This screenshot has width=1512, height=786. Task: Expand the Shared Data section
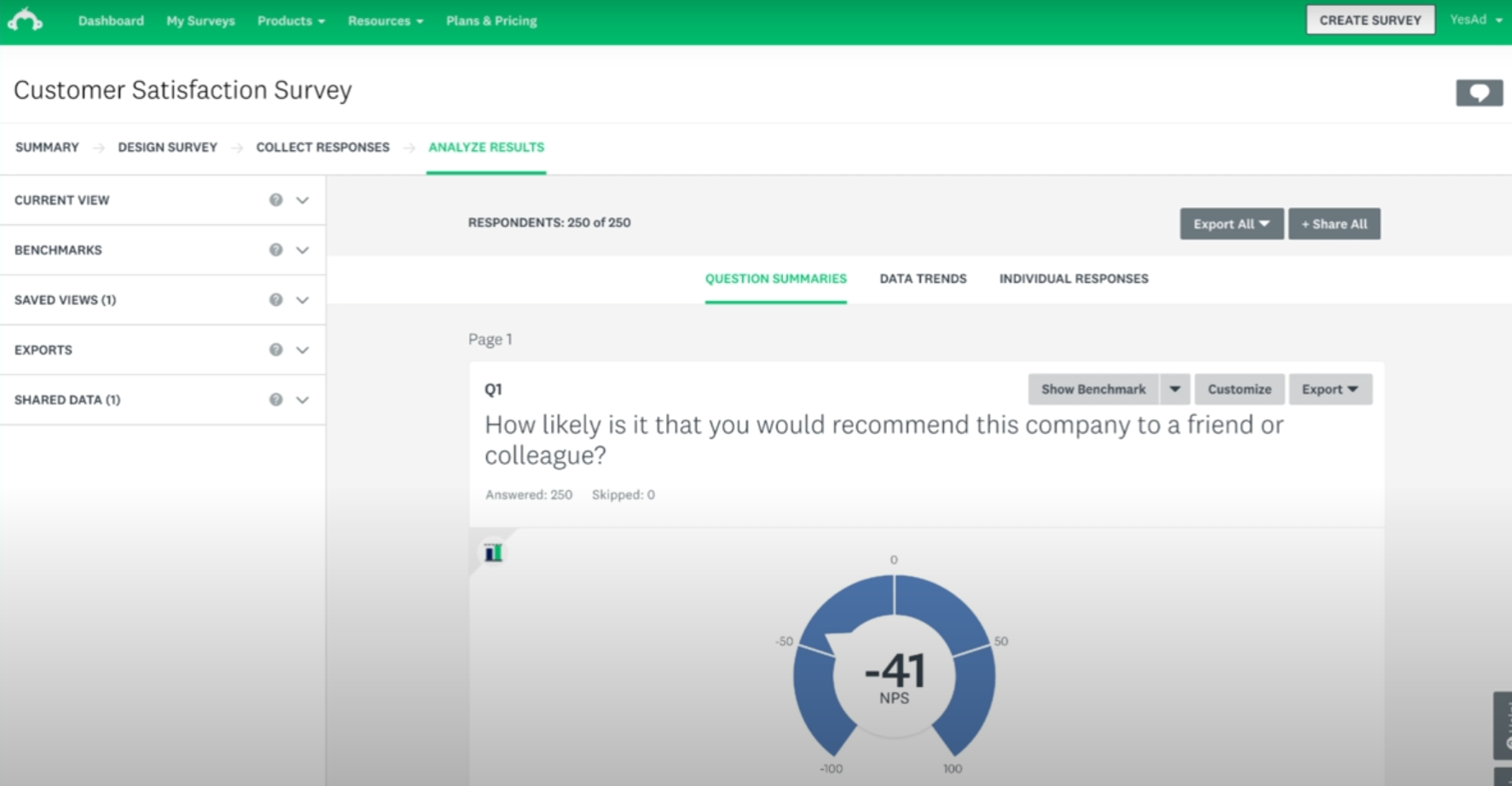302,399
